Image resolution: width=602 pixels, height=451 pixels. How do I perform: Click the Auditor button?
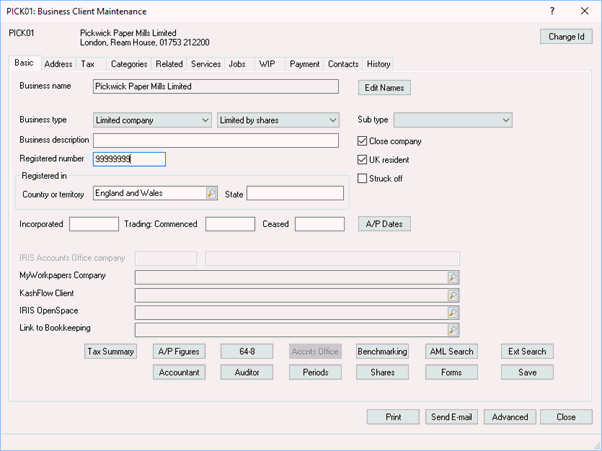click(x=247, y=372)
